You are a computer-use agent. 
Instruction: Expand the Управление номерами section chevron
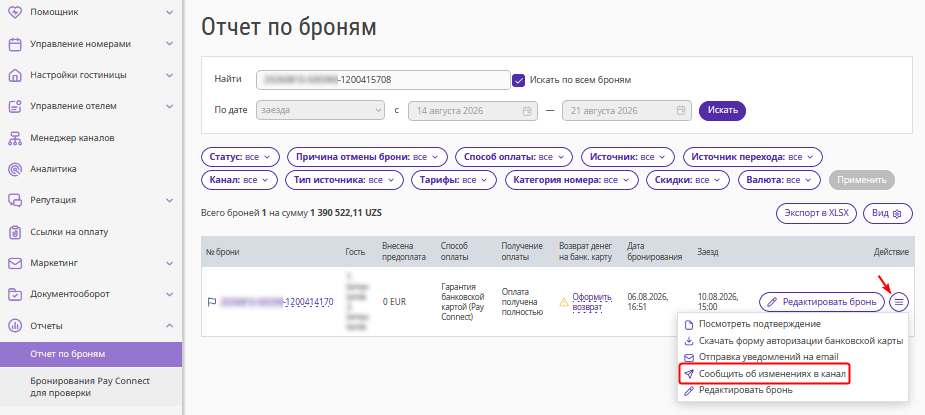(170, 44)
